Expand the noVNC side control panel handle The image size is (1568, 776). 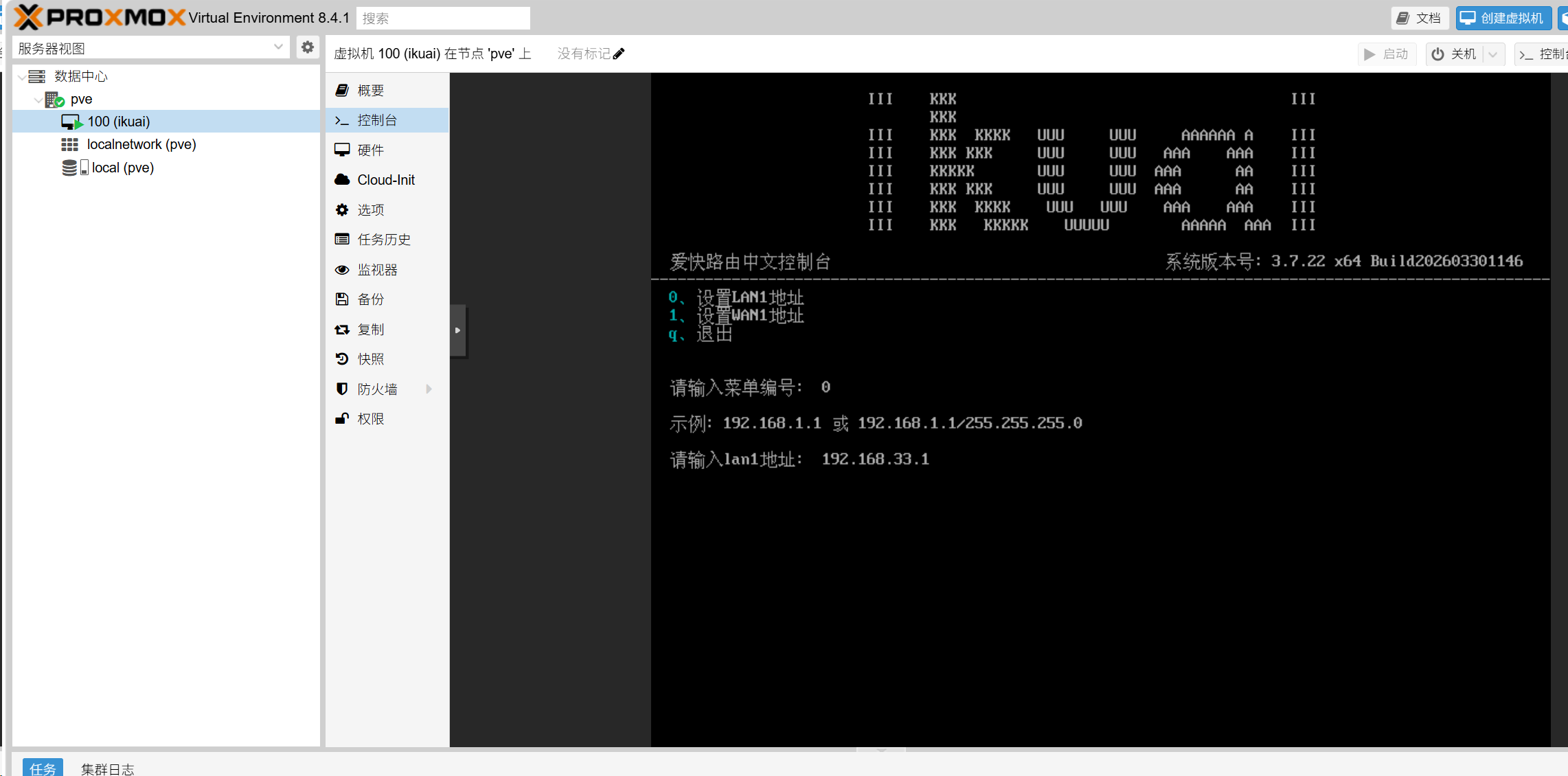[x=458, y=330]
